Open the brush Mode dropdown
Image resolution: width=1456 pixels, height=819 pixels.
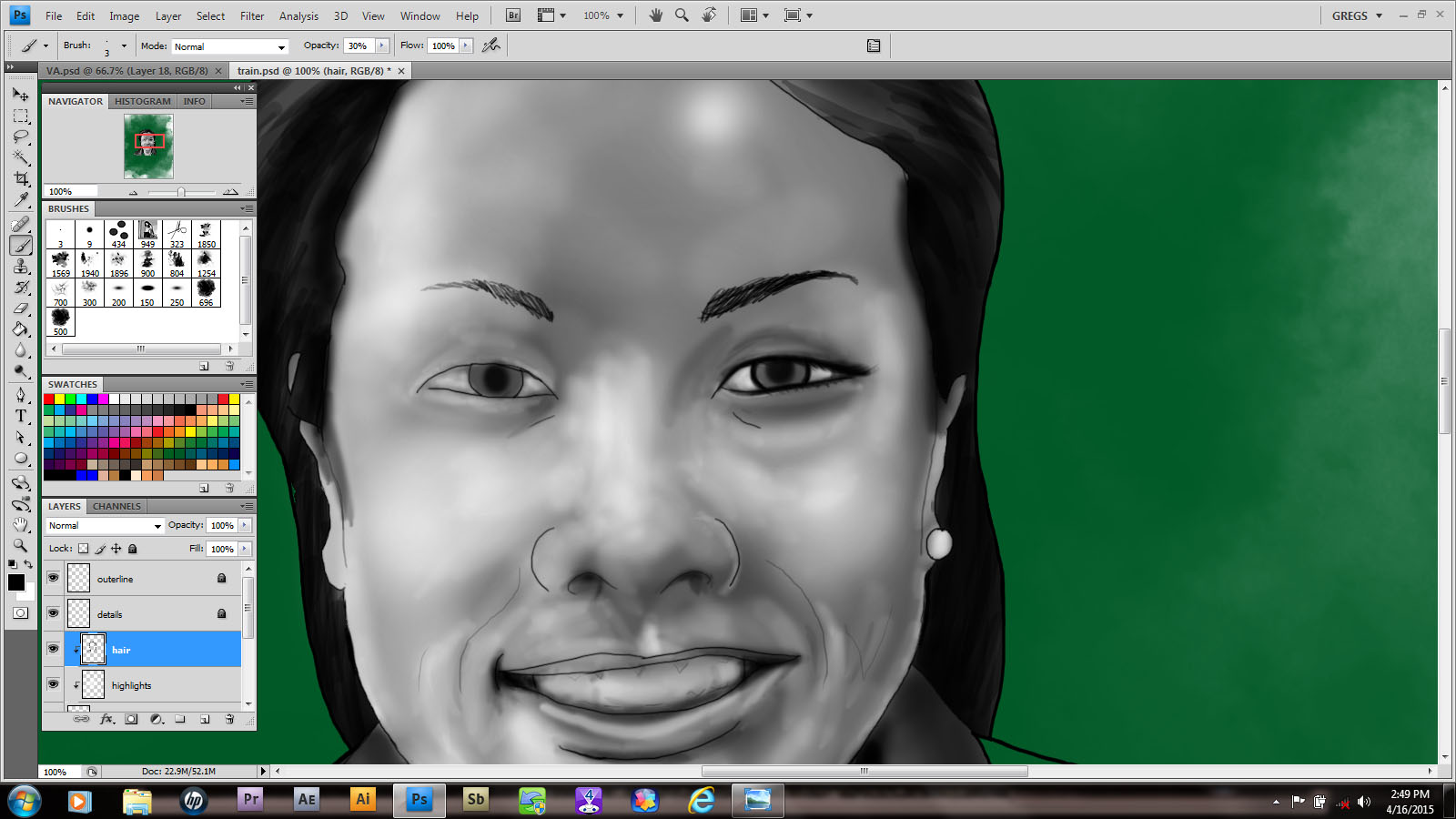coord(229,46)
